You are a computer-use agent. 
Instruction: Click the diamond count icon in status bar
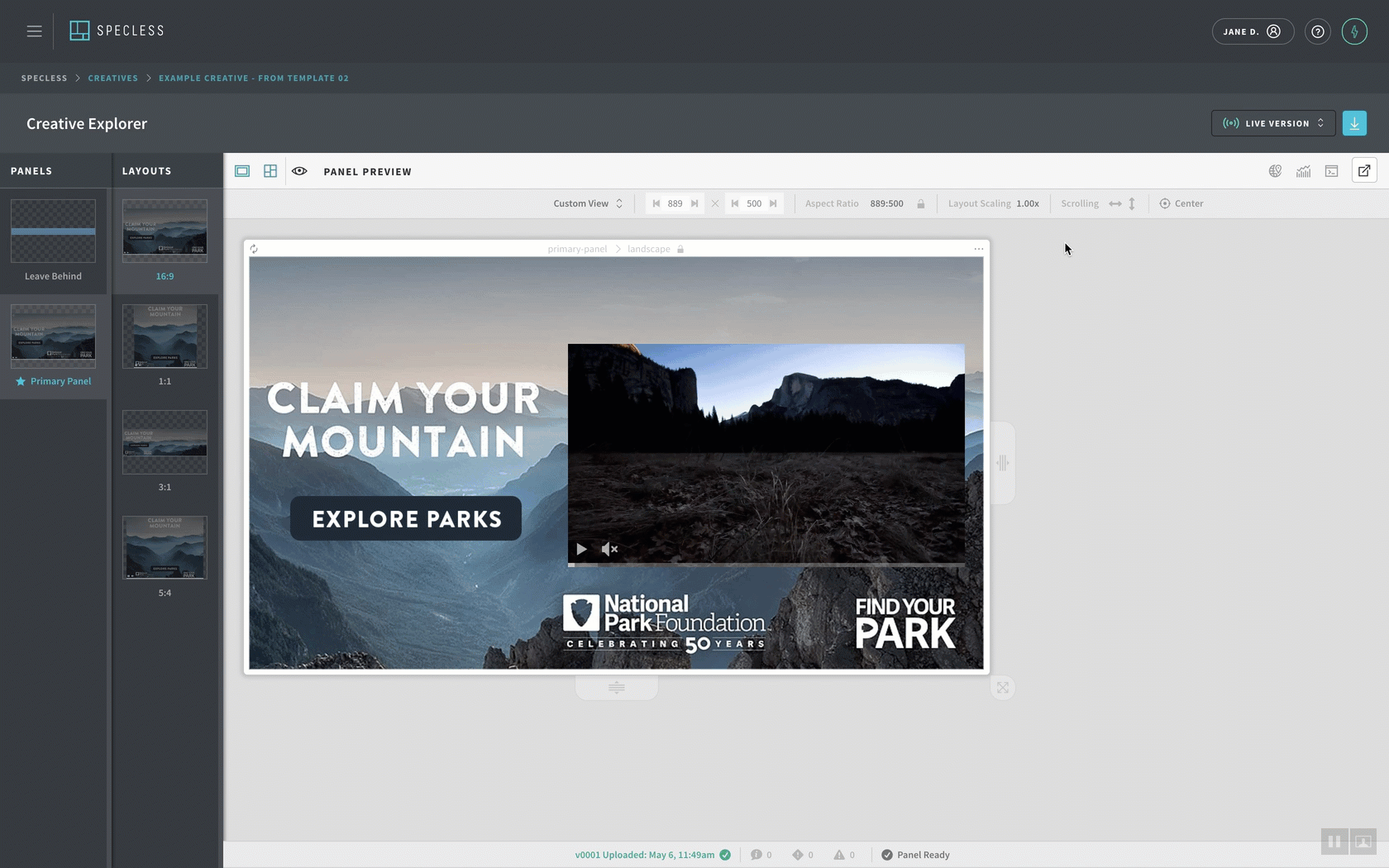tap(798, 855)
